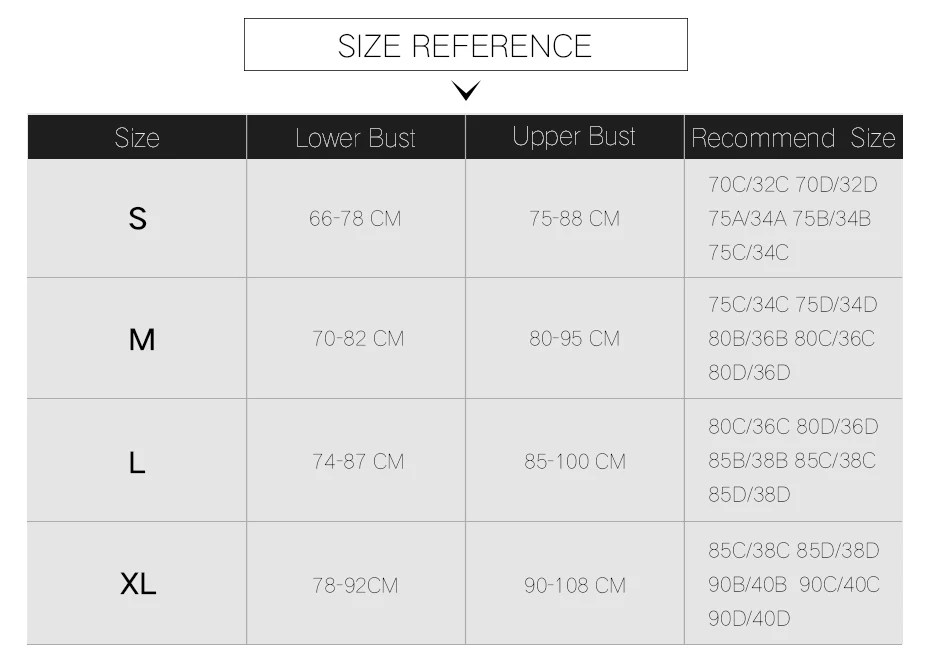Select the Size column header
The image size is (930, 672).
point(137,138)
